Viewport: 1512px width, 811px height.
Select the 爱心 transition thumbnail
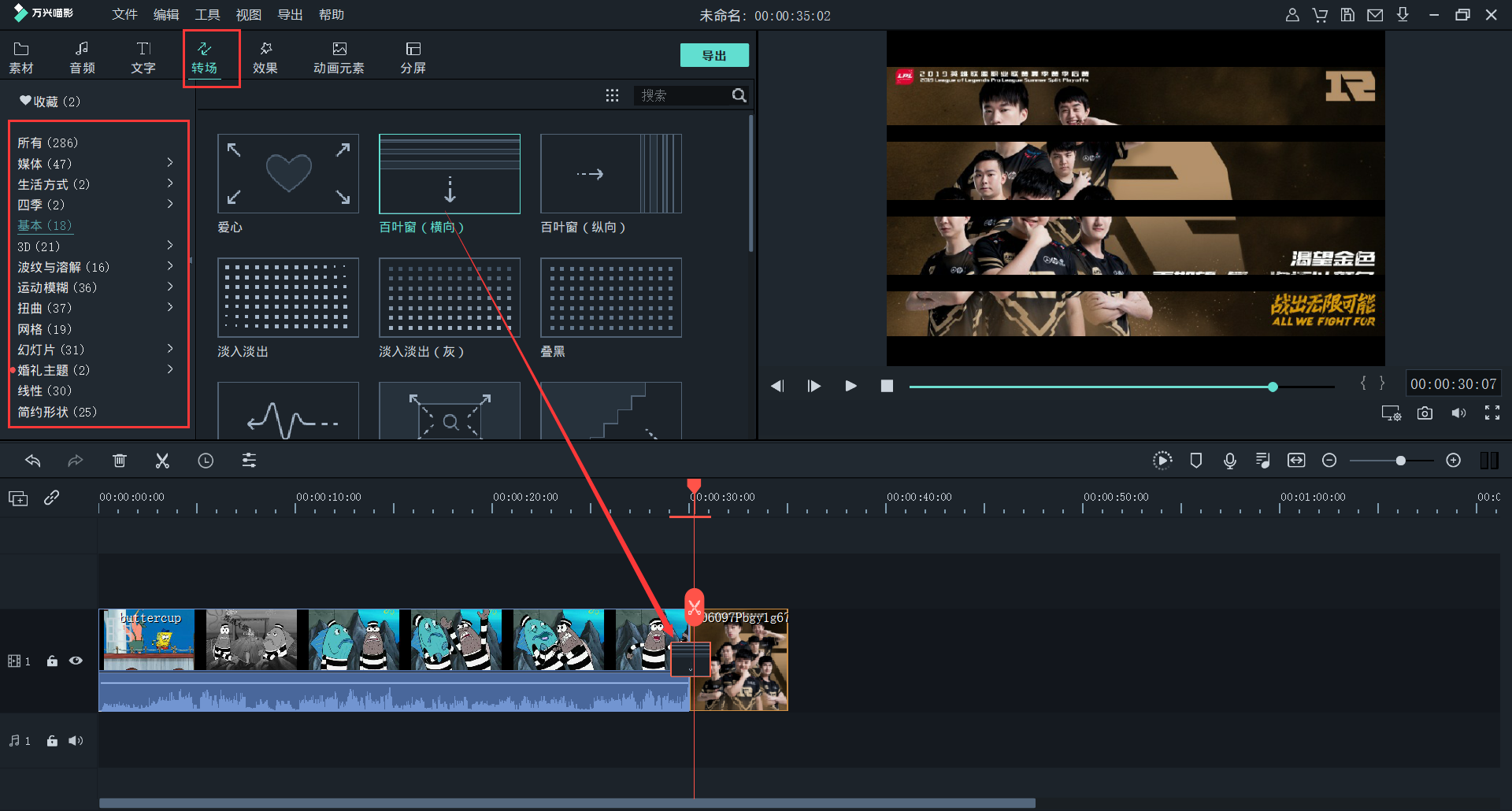coord(288,174)
